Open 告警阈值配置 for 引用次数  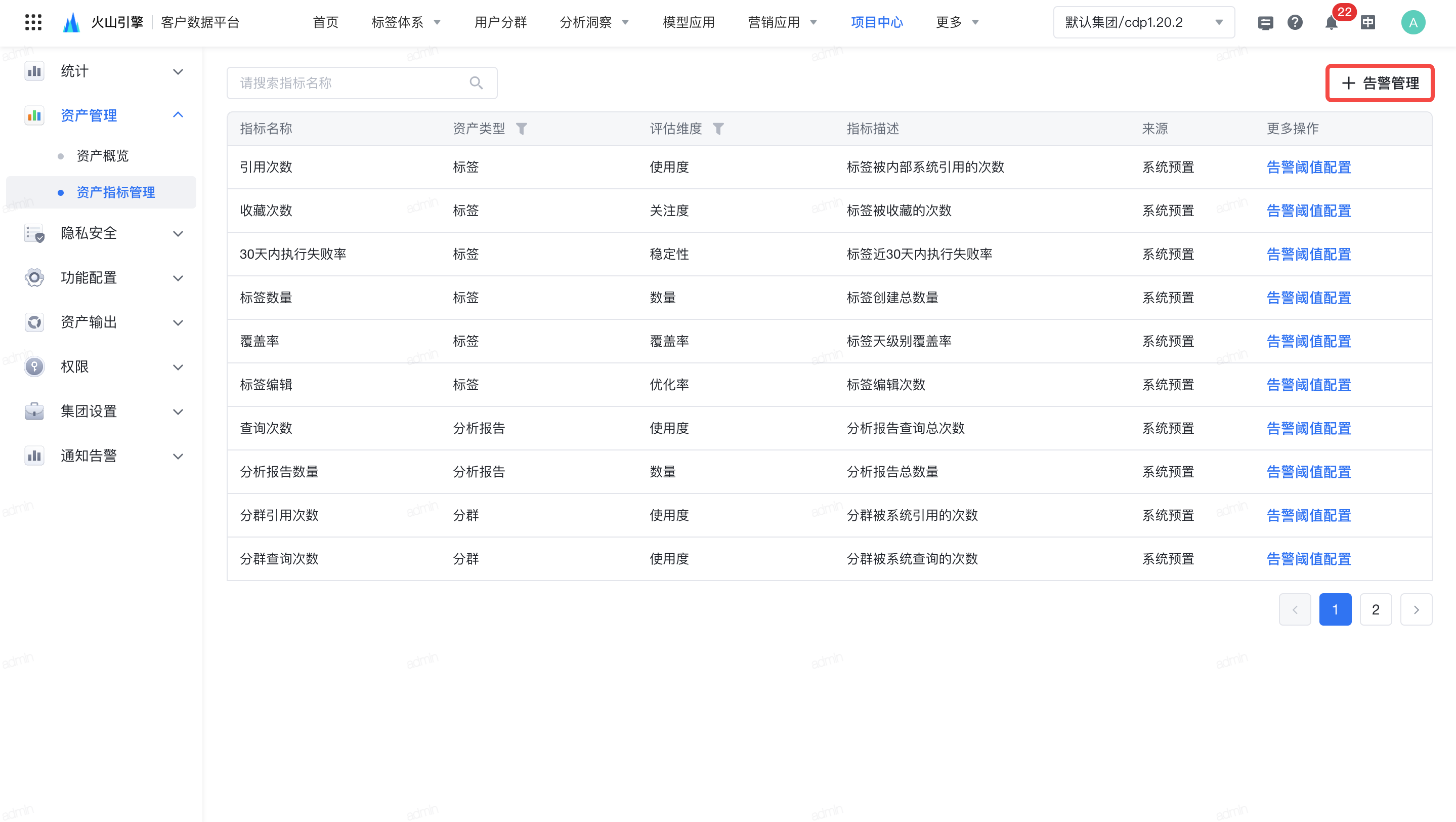pyautogui.click(x=1308, y=168)
